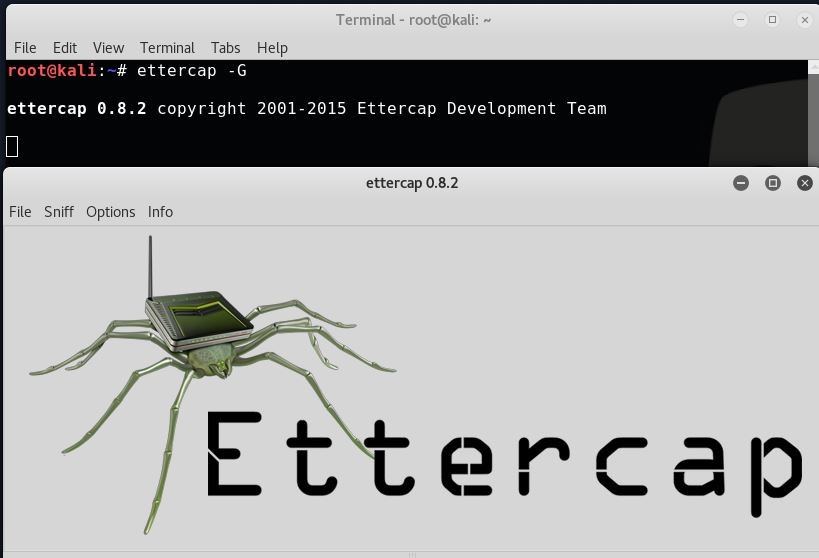The height and width of the screenshot is (558, 819).
Task: Click the terminal cursor block
Action: pos(12,146)
